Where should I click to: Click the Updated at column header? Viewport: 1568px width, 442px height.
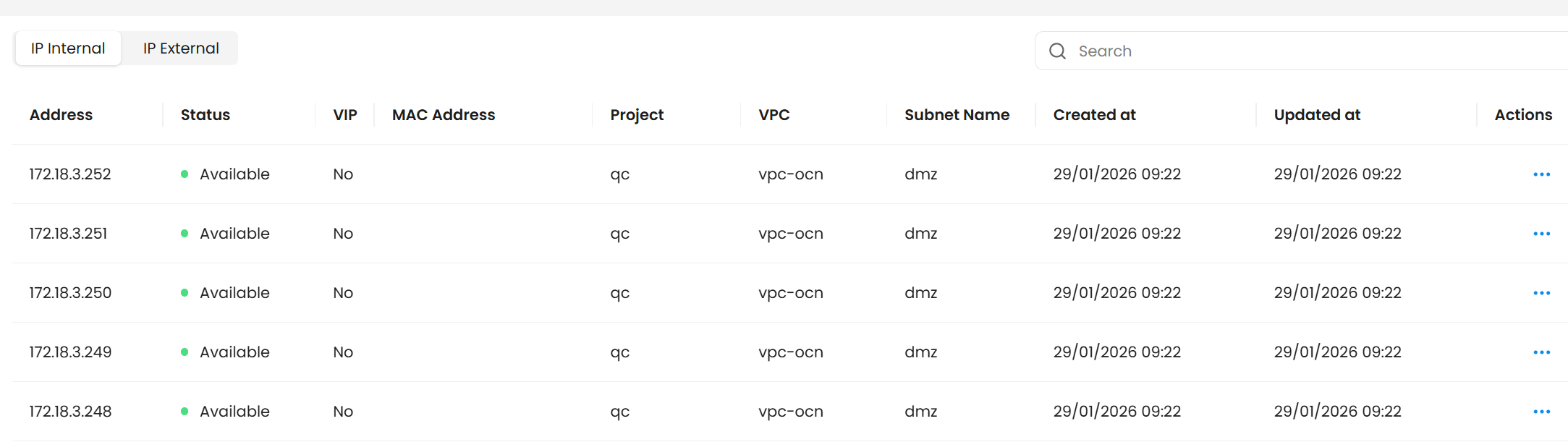[x=1317, y=115]
